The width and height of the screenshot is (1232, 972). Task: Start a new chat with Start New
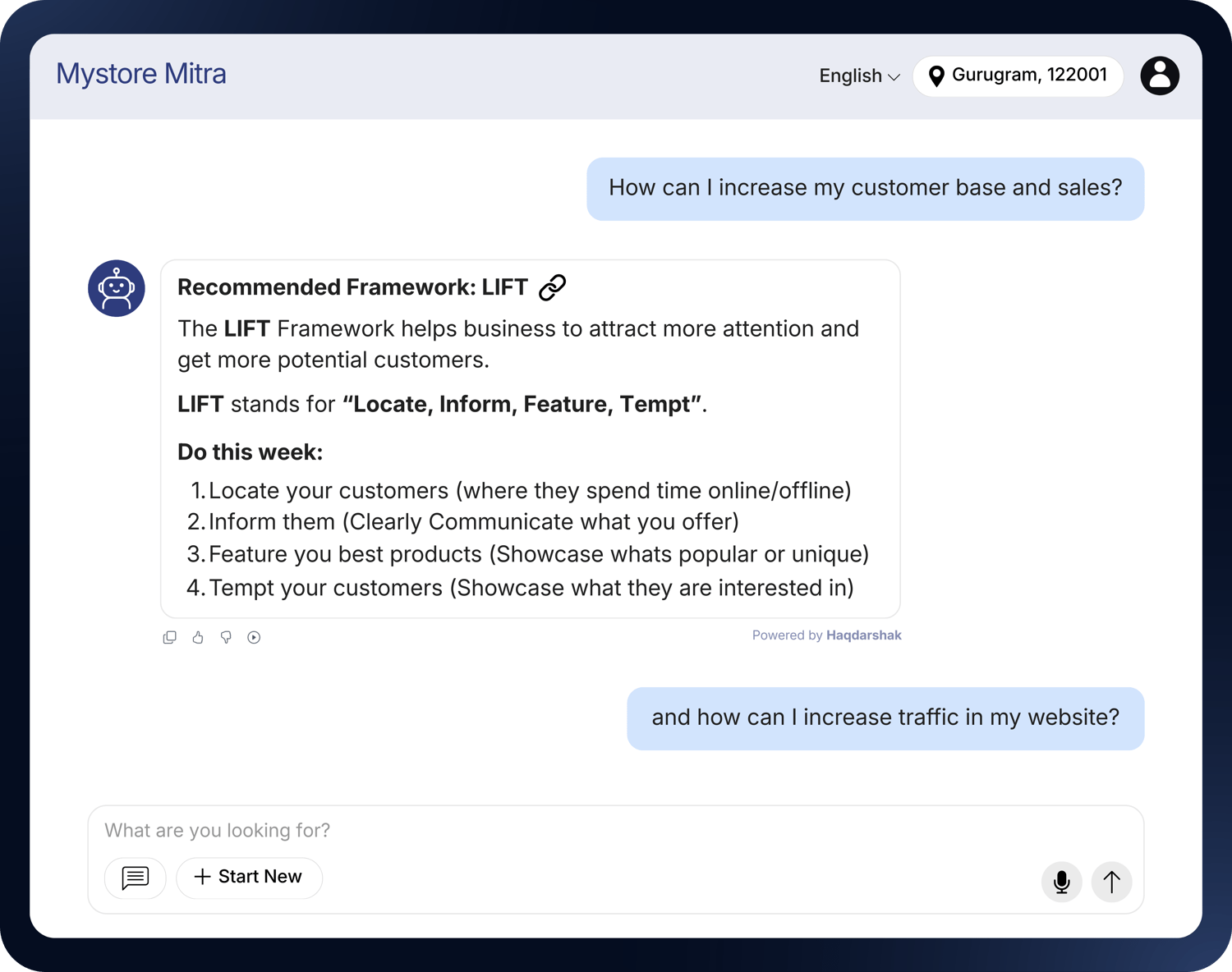[249, 878]
